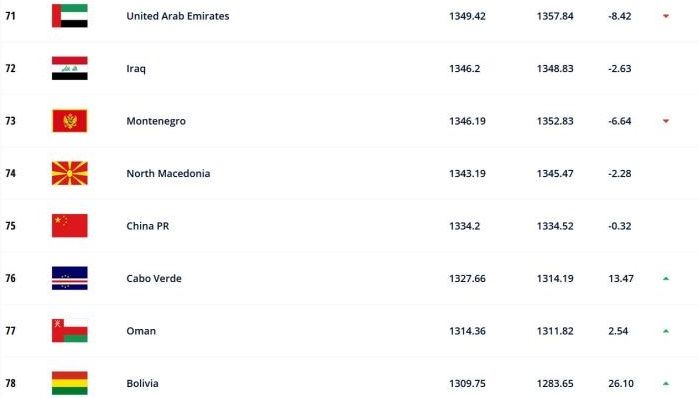Image resolution: width=699 pixels, height=398 pixels.
Task: Click the green up arrow for Cabo Verde
Action: coord(666,279)
